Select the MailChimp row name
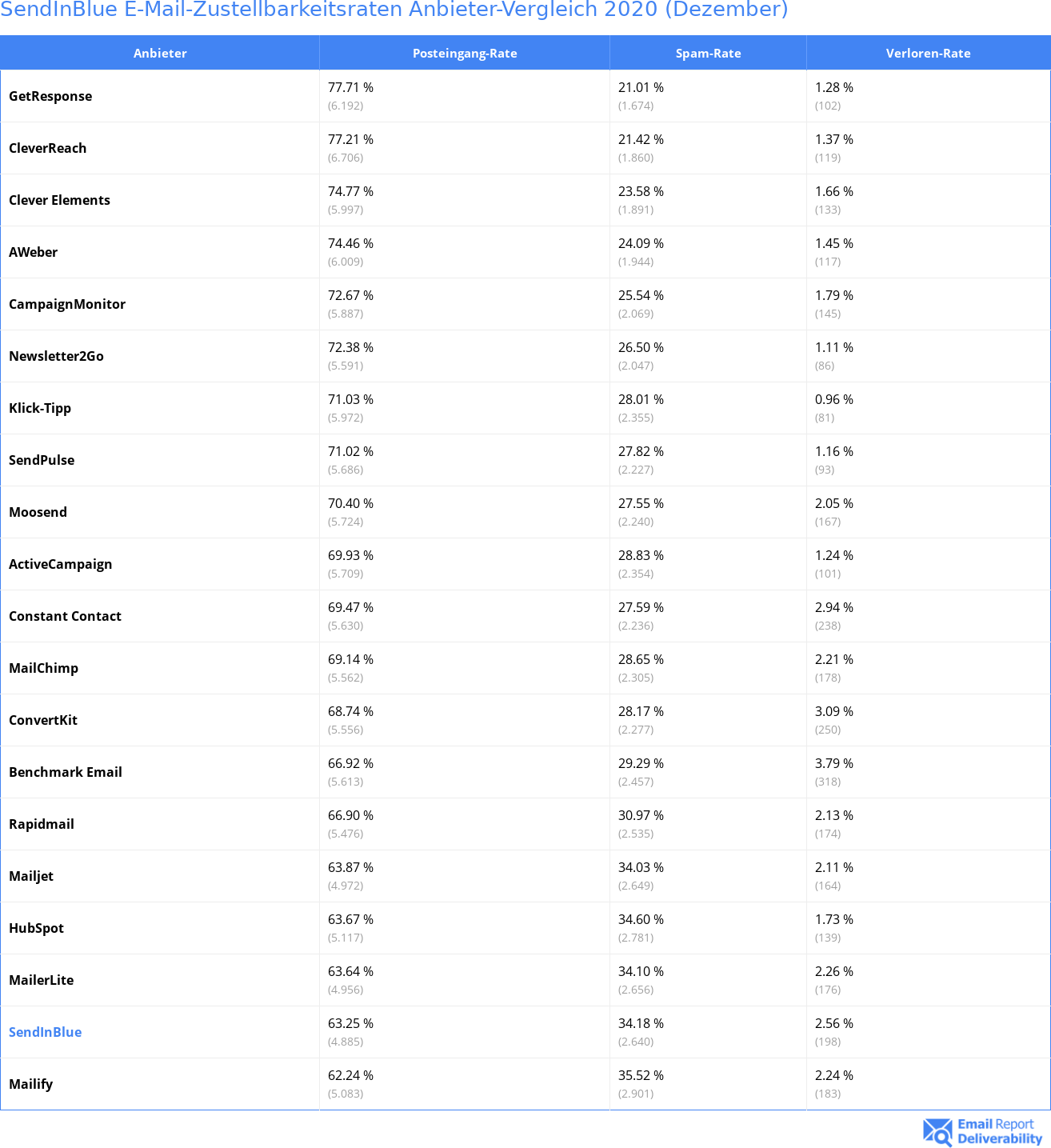The image size is (1051, 1148). 44,668
